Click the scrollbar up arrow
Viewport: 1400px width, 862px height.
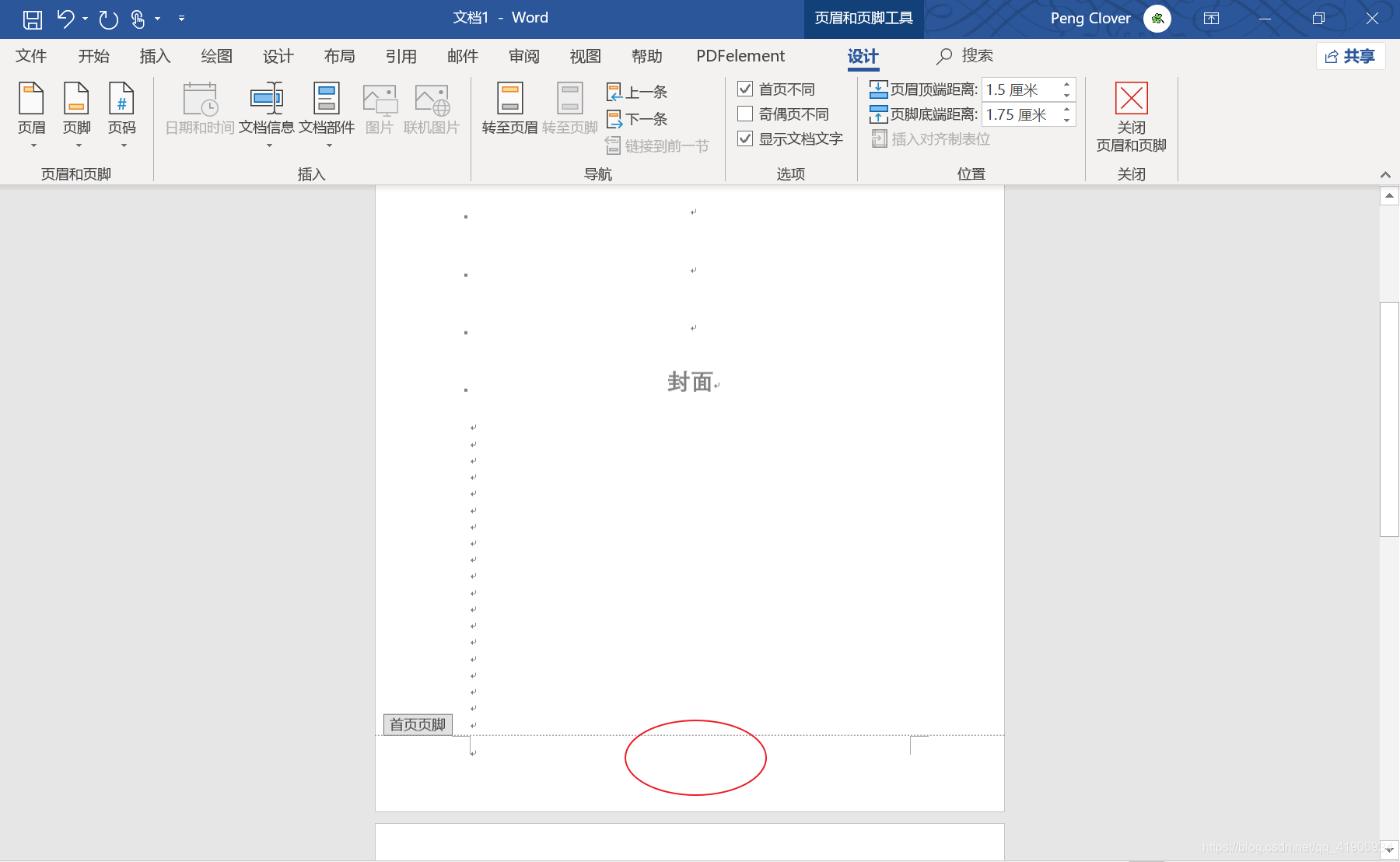tap(1389, 195)
